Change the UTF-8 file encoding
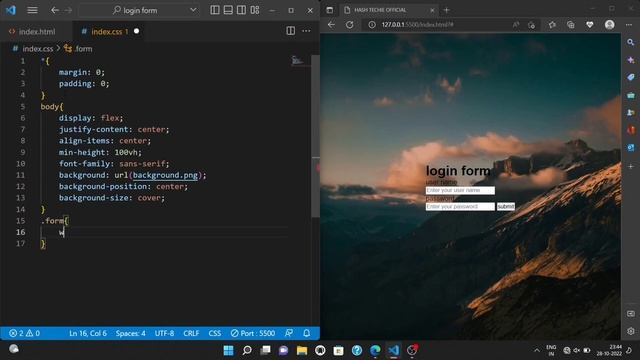The height and width of the screenshot is (360, 640). click(164, 333)
